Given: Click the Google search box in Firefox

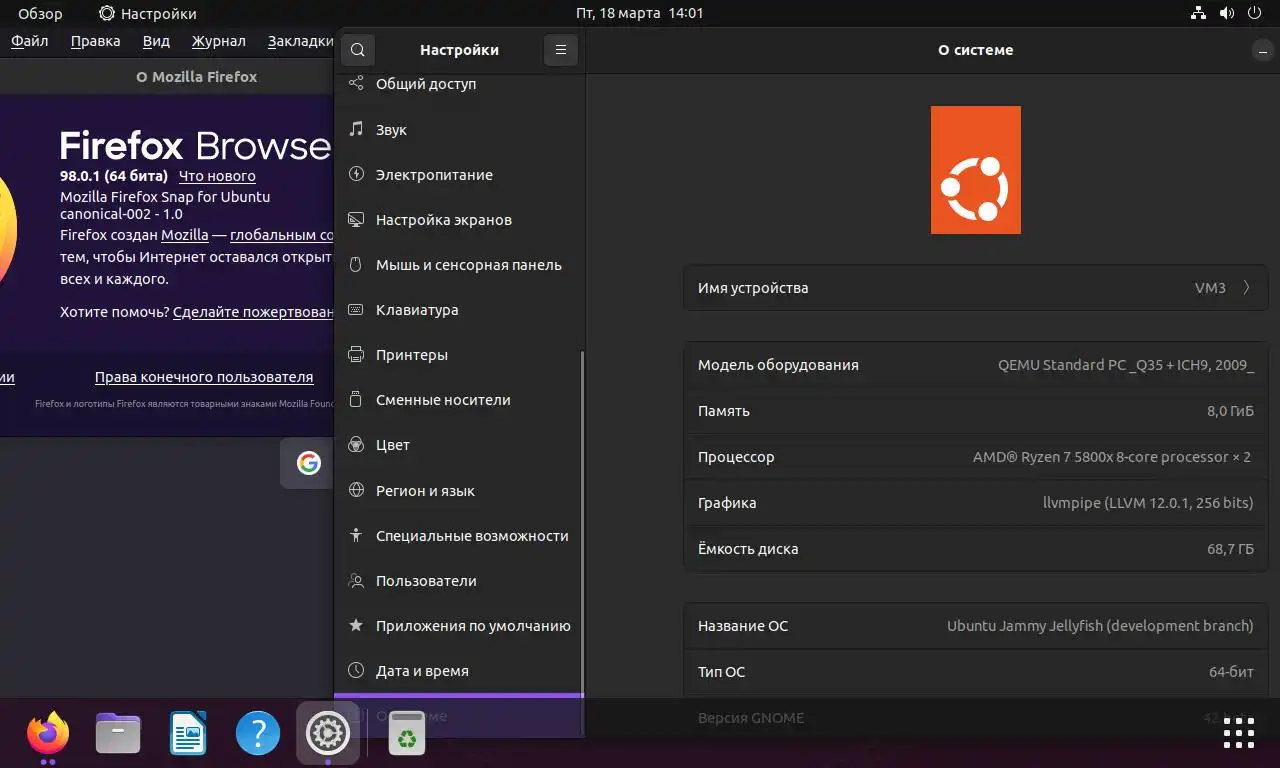Looking at the screenshot, I should tap(308, 463).
